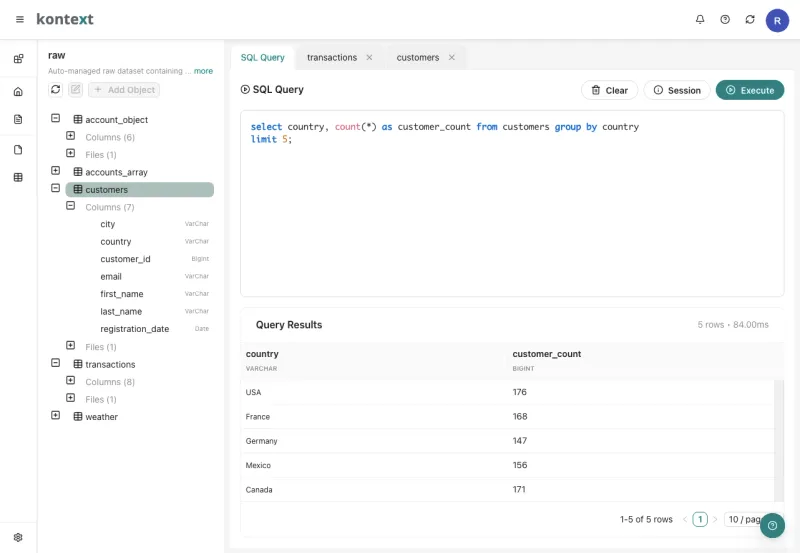
Task: Click the value 168 for France
Action: (x=520, y=416)
